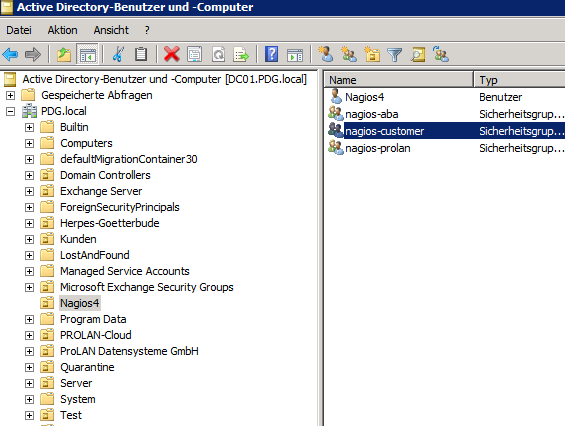Select LostAndFound in the tree
Viewport: 565px width, 426px height.
tap(95, 255)
